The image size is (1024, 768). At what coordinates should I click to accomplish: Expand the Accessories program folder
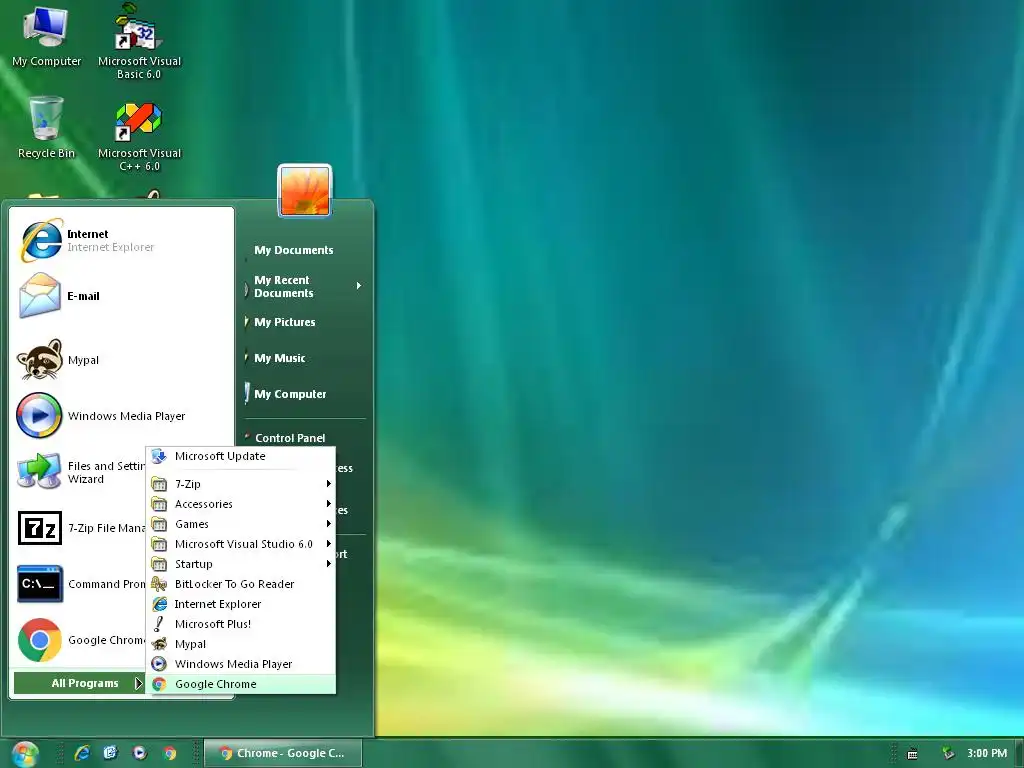point(241,504)
